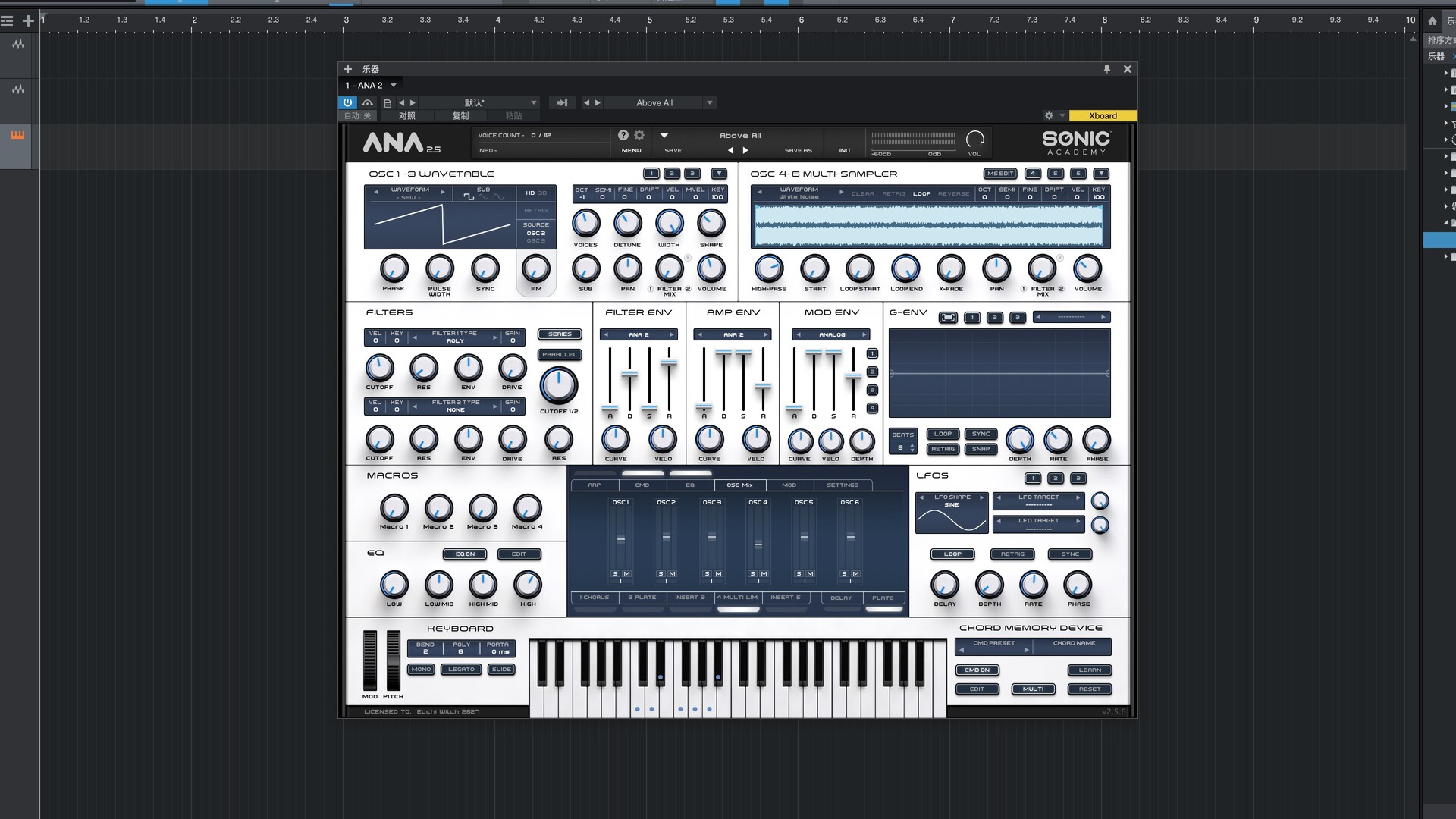Expand OSC 4-6 sampler options down arrow
Screen dimensions: 1456x819
tap(1101, 174)
